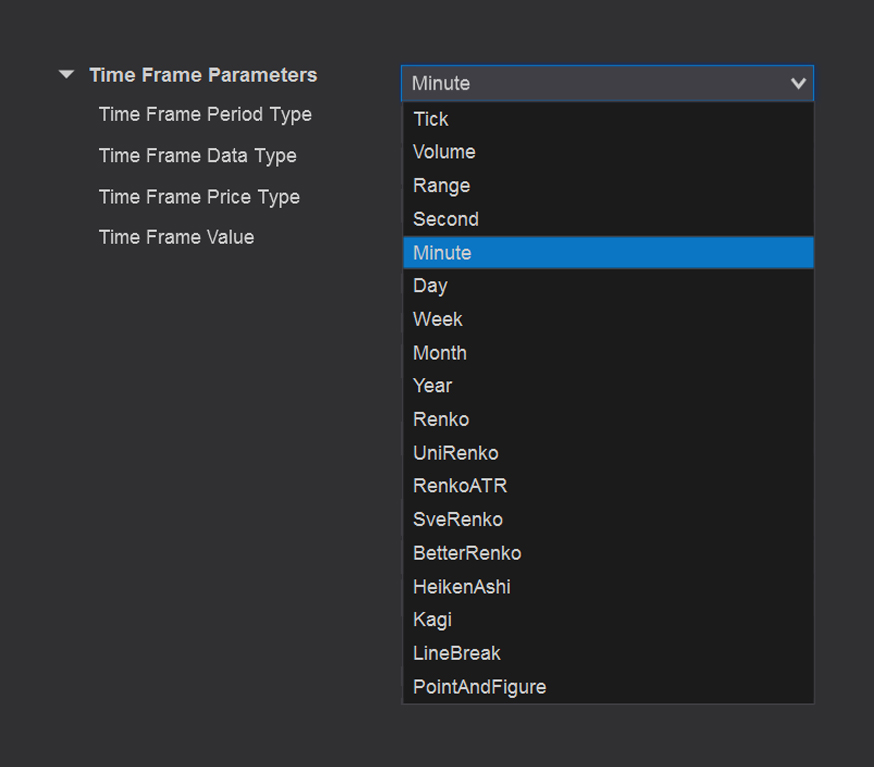Select the Week option
This screenshot has width=874, height=767.
tap(438, 319)
